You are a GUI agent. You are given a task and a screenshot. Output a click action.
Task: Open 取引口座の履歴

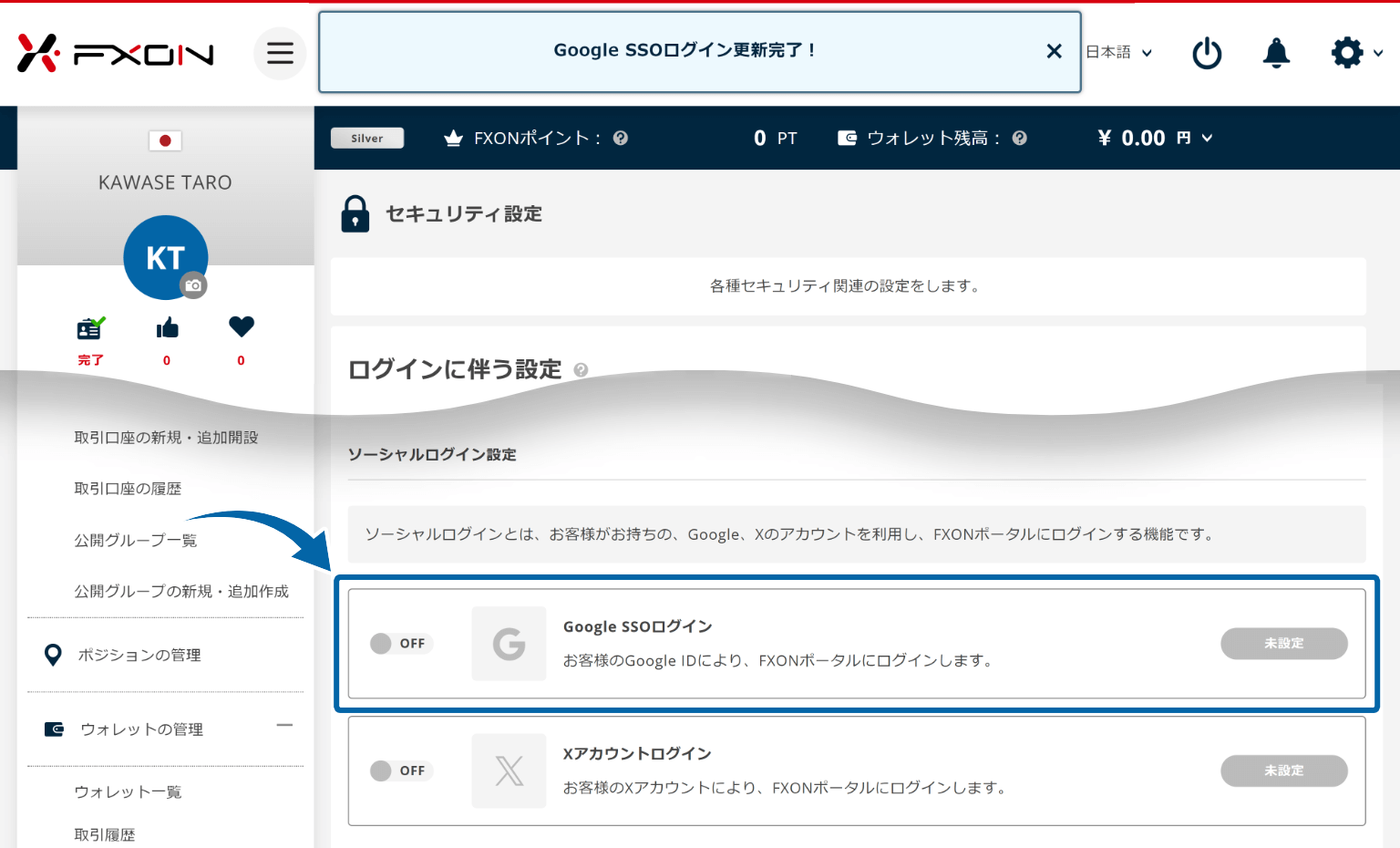128,489
